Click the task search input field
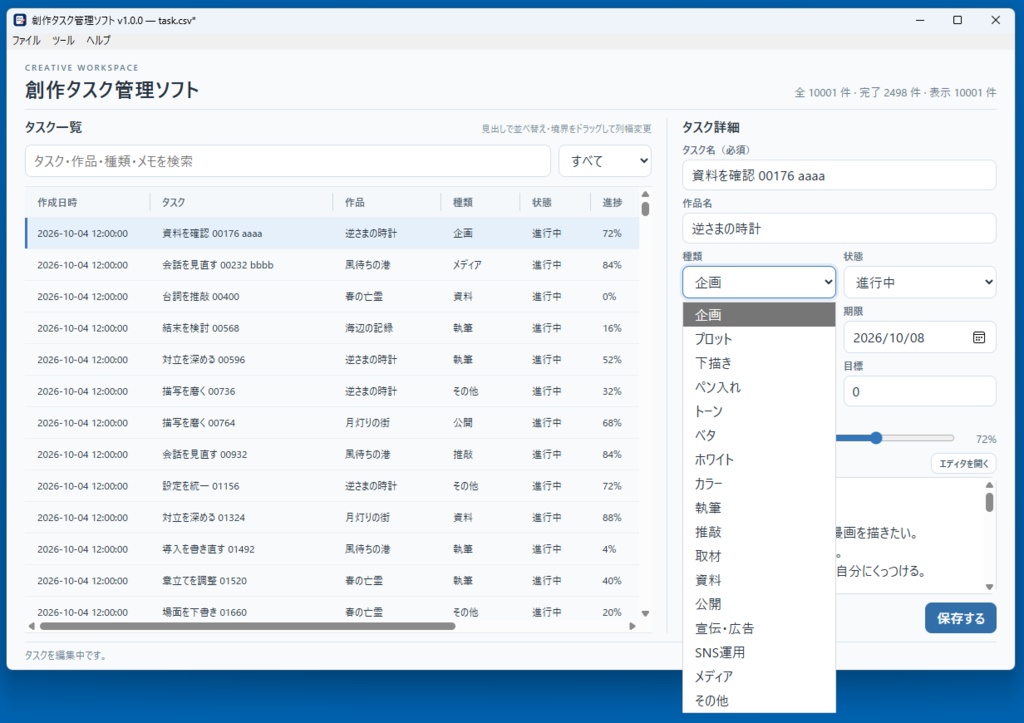 pyautogui.click(x=287, y=161)
